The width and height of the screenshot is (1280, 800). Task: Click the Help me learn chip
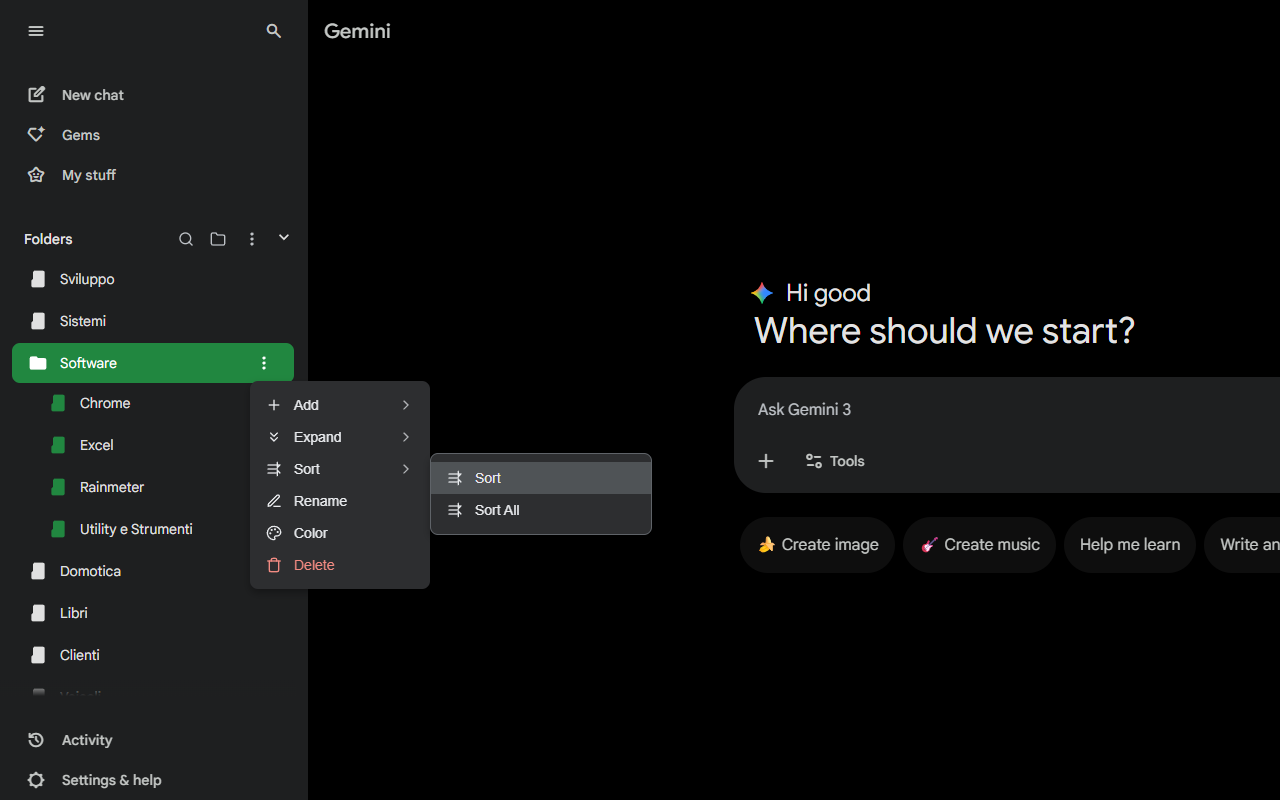1130,545
